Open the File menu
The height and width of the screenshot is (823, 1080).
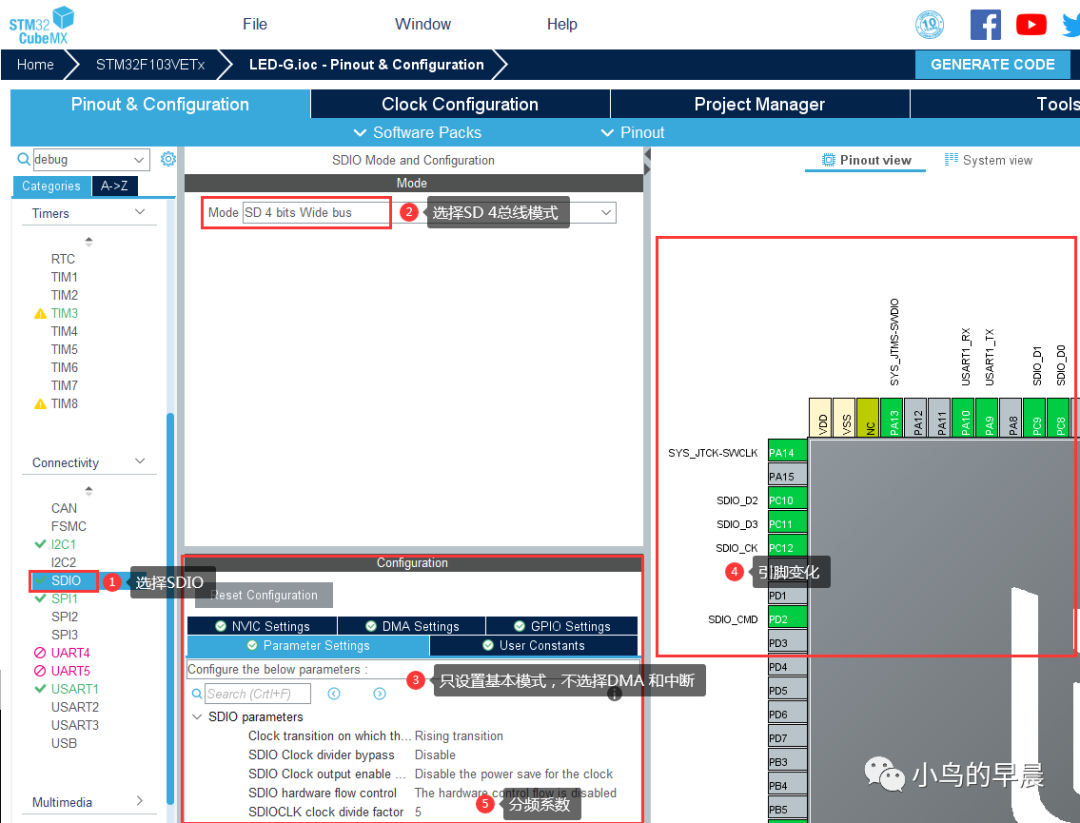255,24
